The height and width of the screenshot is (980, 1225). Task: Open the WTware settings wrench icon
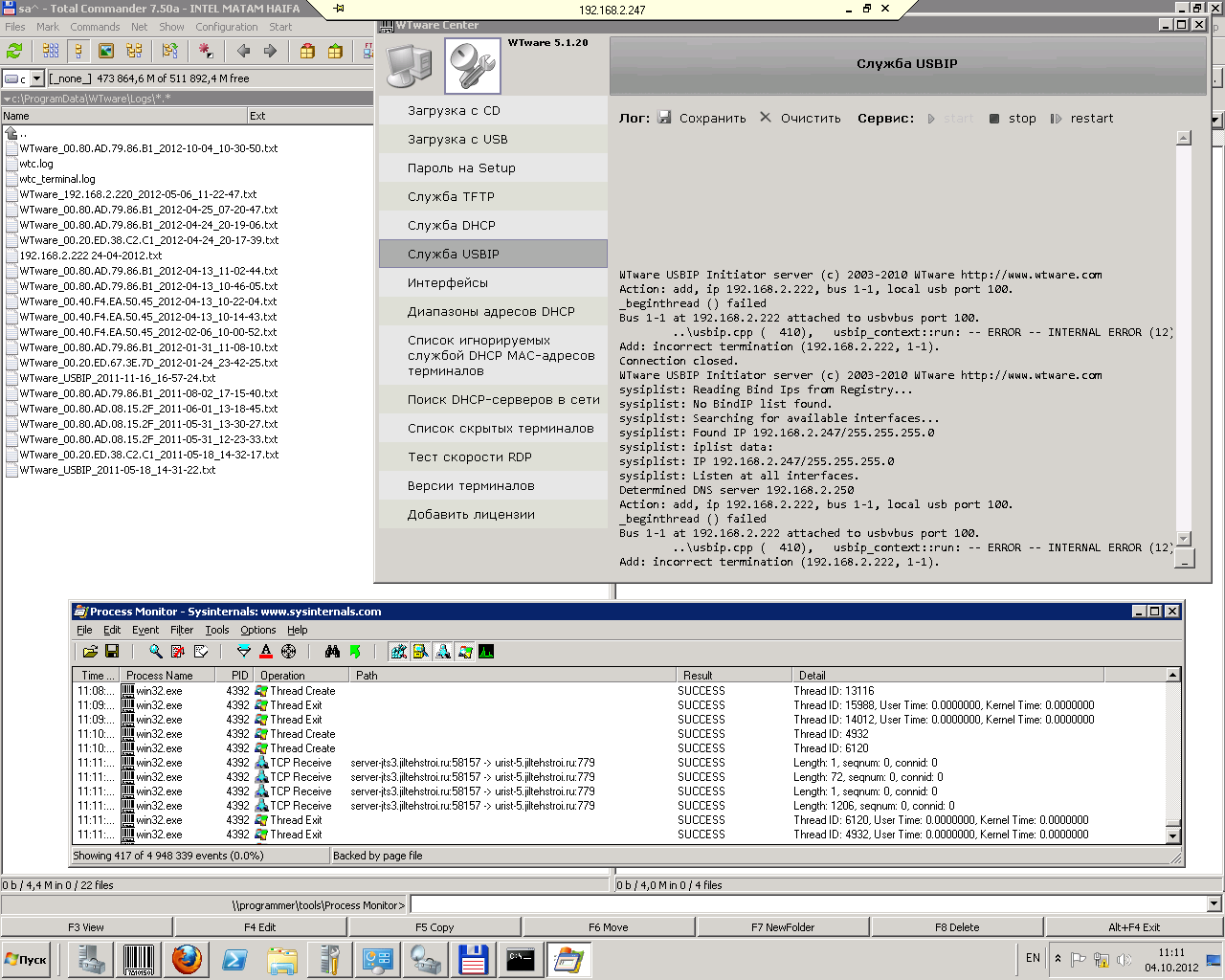pos(473,65)
